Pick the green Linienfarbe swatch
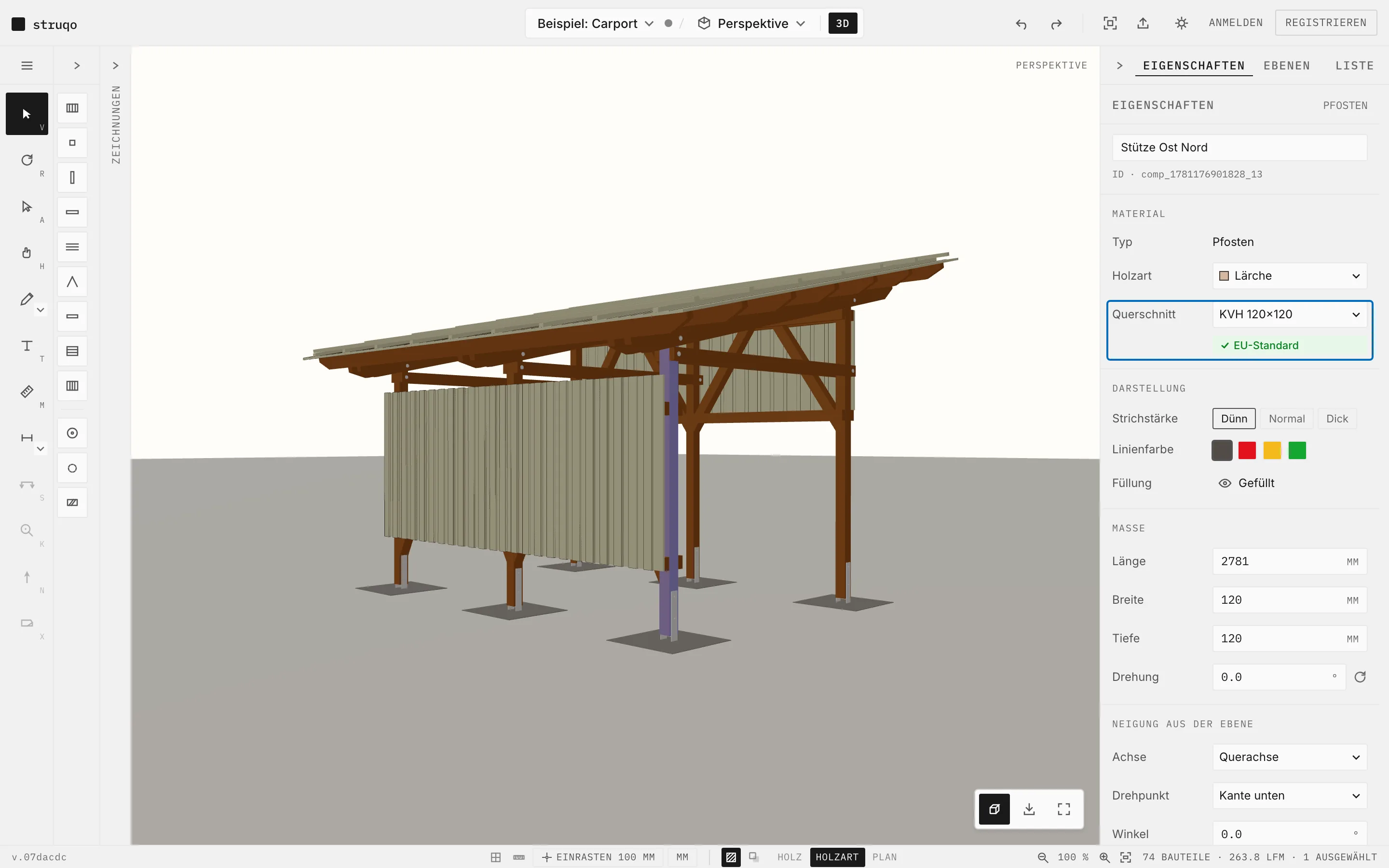1389x868 pixels. (1296, 451)
